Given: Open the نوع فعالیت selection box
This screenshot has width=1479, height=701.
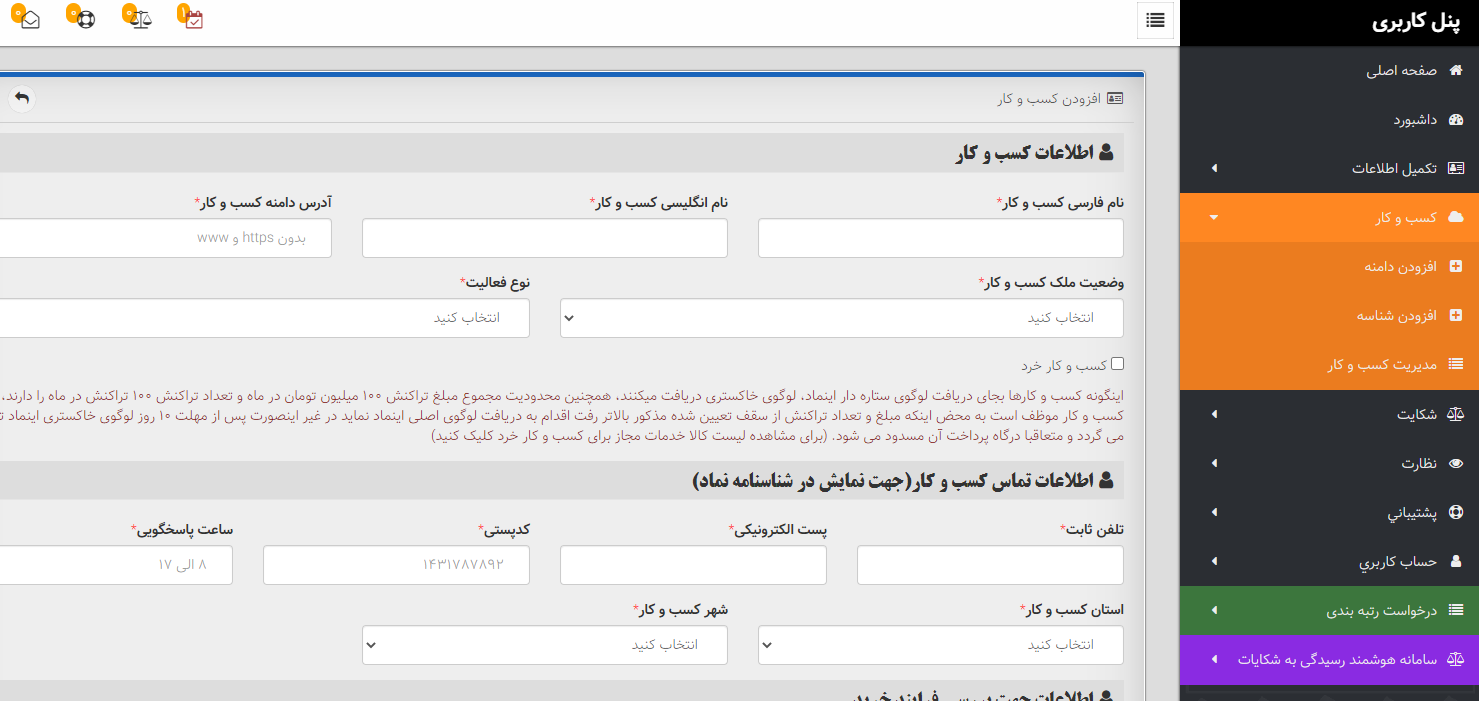Looking at the screenshot, I should pyautogui.click(x=264, y=318).
